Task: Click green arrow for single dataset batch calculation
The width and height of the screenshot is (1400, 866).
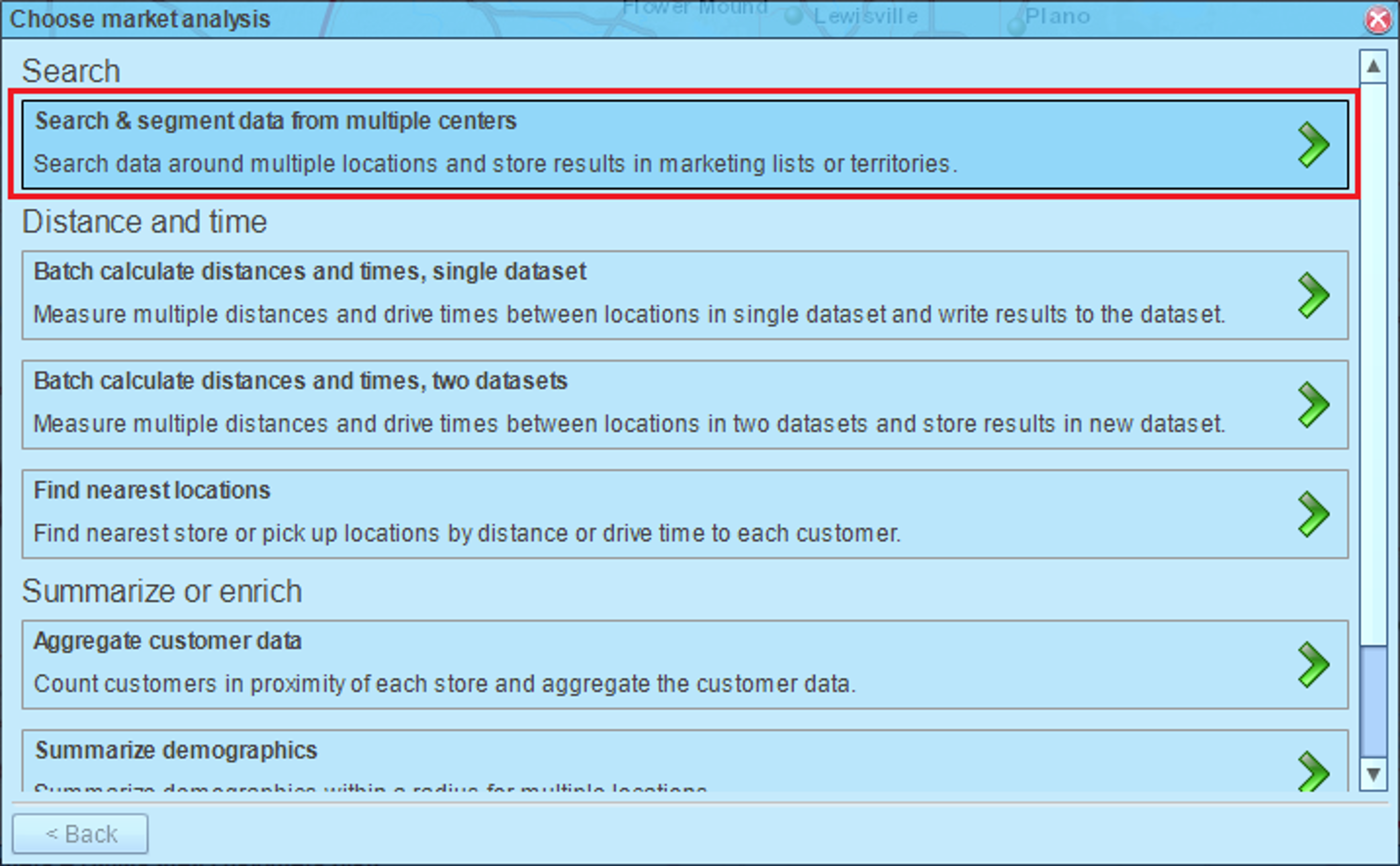Action: 1313,296
